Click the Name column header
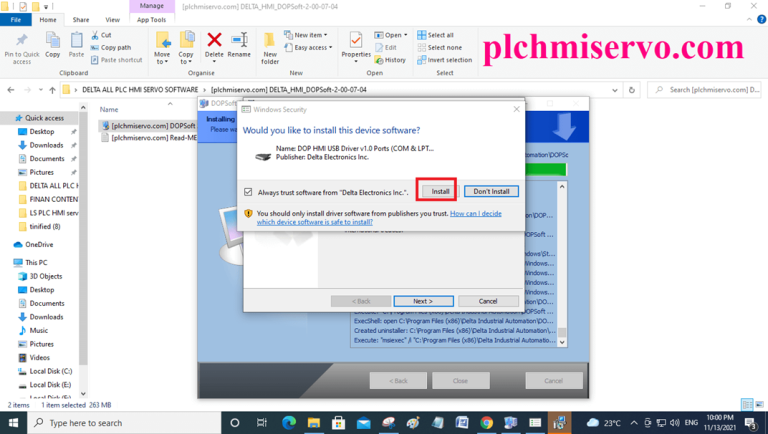The width and height of the screenshot is (768, 434). click(109, 109)
